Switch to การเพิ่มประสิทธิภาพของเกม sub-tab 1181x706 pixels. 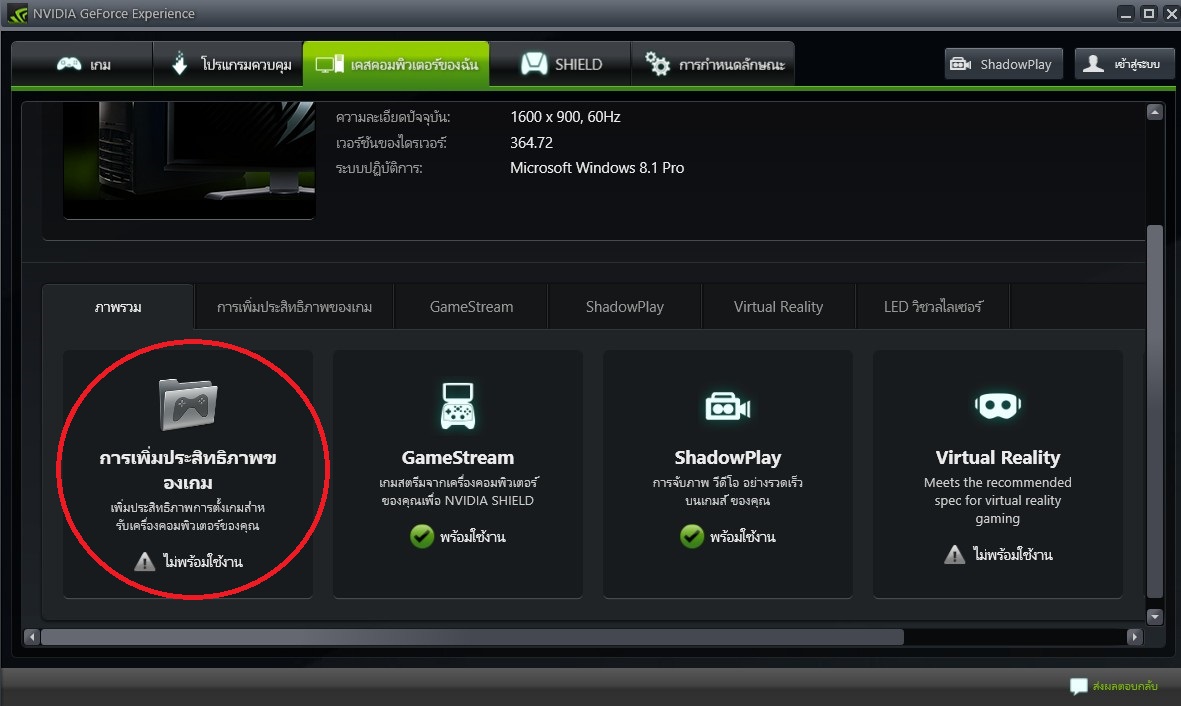tap(294, 307)
